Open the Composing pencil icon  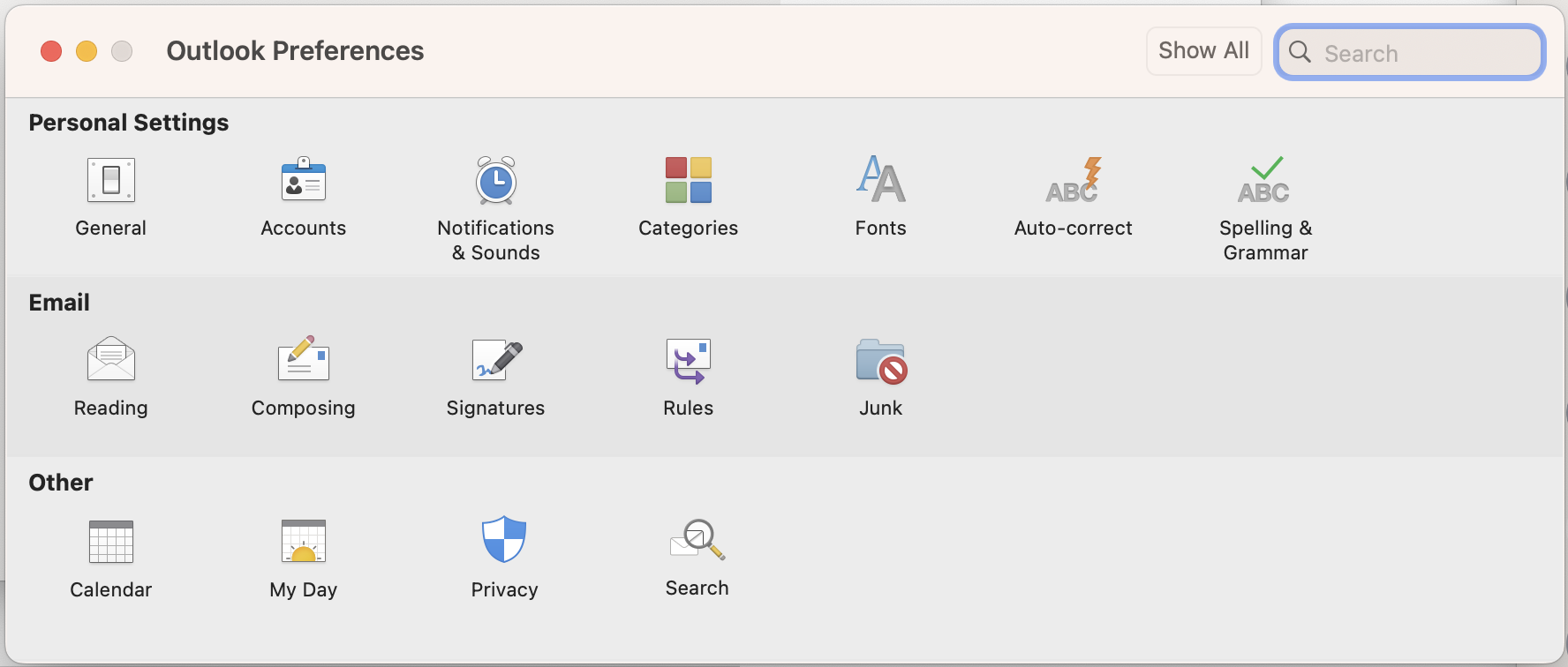pos(304,358)
